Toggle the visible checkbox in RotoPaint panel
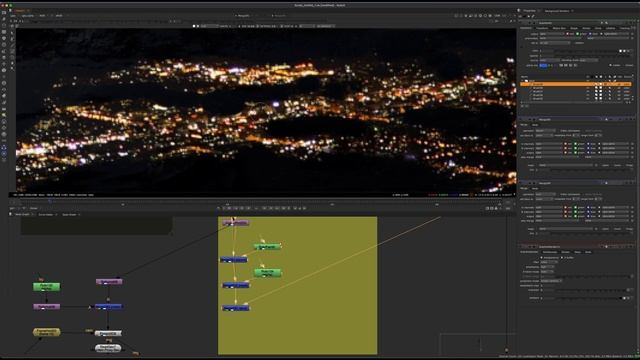 (611, 65)
